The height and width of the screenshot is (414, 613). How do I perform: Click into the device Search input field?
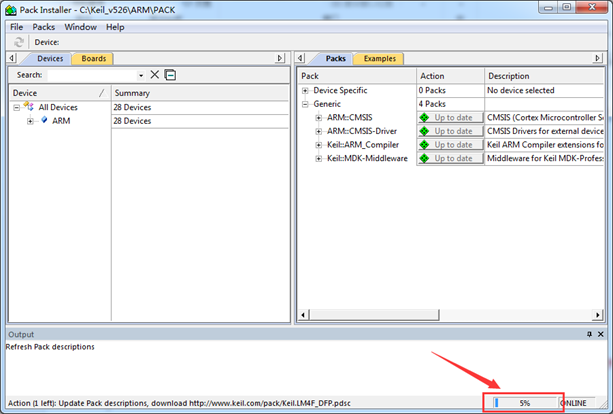click(x=92, y=75)
